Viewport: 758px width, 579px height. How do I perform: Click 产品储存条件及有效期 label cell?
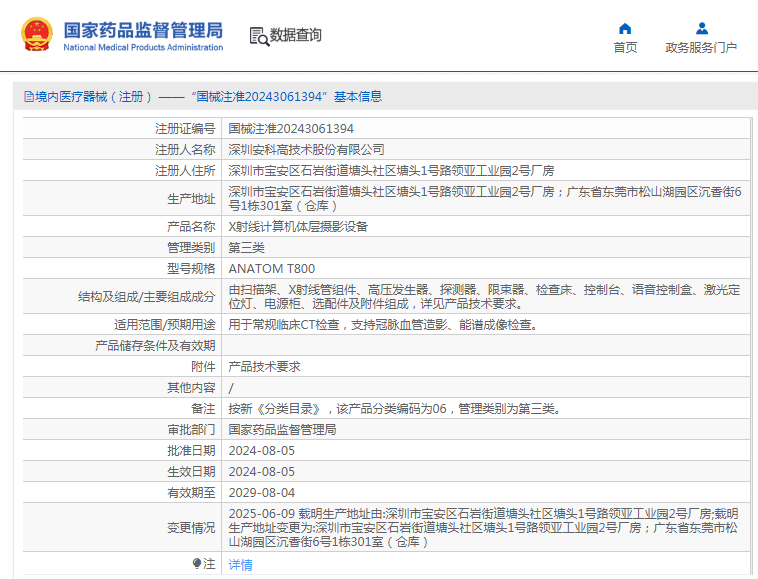coord(122,346)
